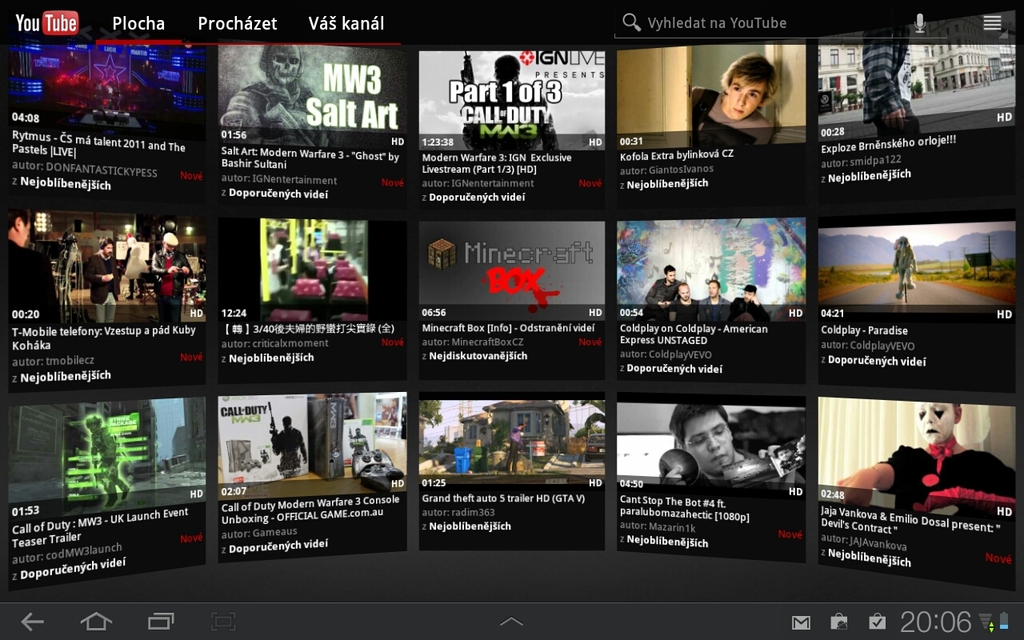Start voice search with the microphone icon

pyautogui.click(x=919, y=22)
